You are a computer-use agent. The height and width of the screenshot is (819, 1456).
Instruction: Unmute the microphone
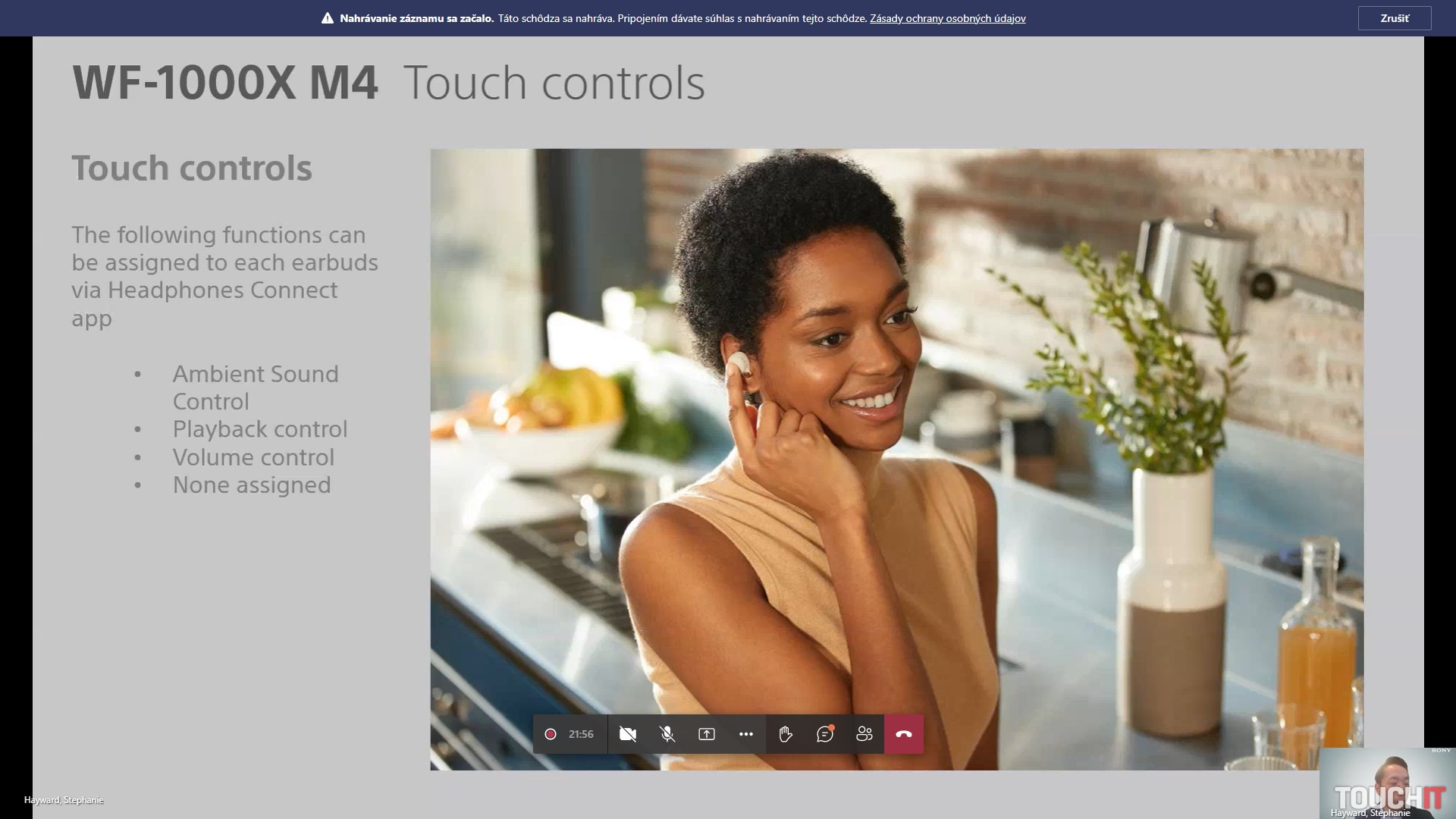pos(667,734)
